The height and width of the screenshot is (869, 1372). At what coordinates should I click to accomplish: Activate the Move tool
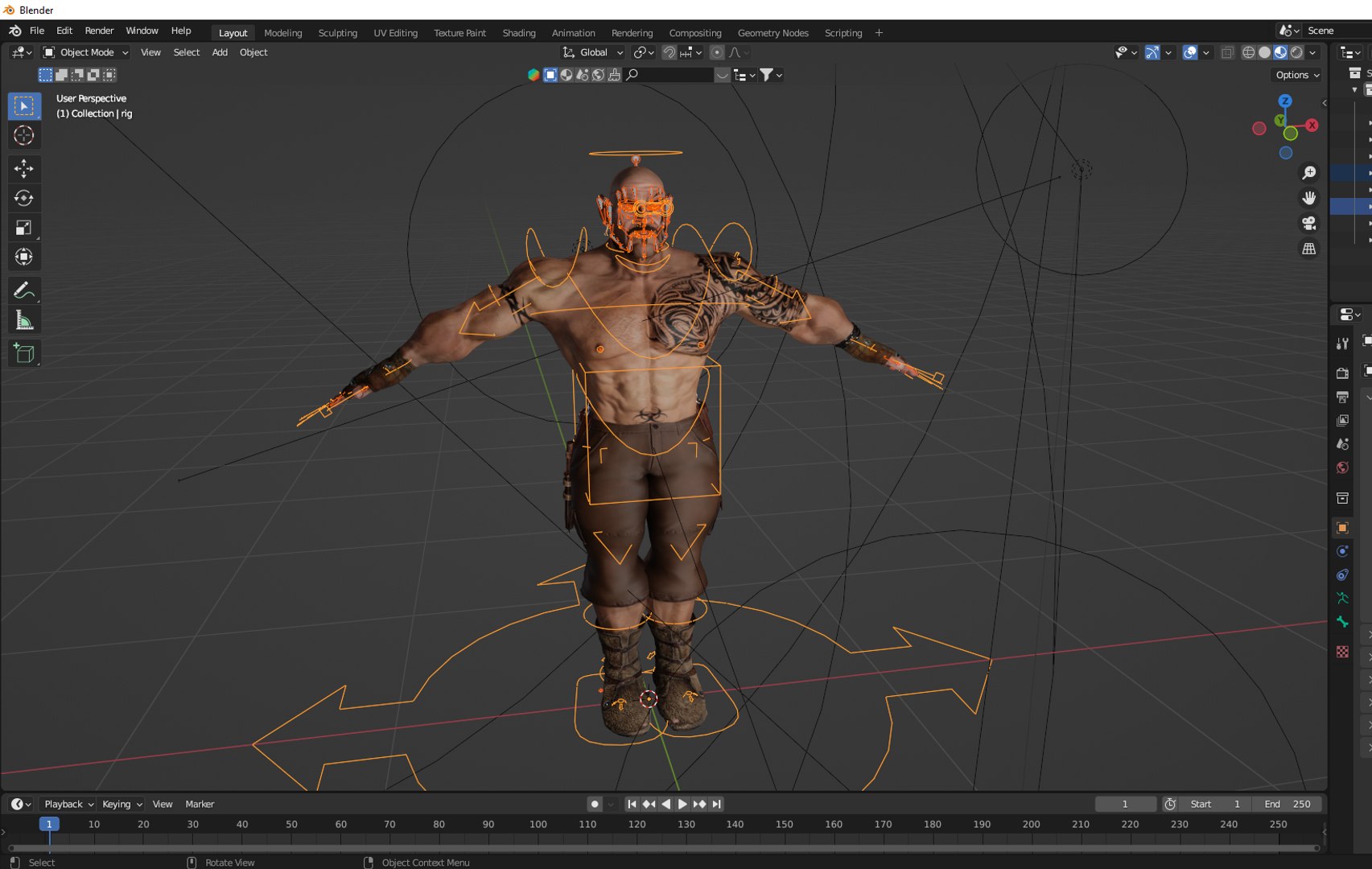tap(23, 168)
